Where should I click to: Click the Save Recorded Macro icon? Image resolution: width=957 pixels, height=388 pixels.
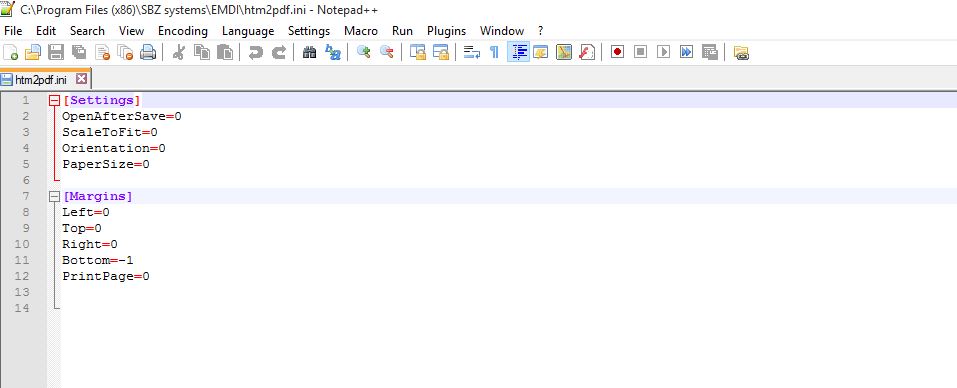pos(709,52)
